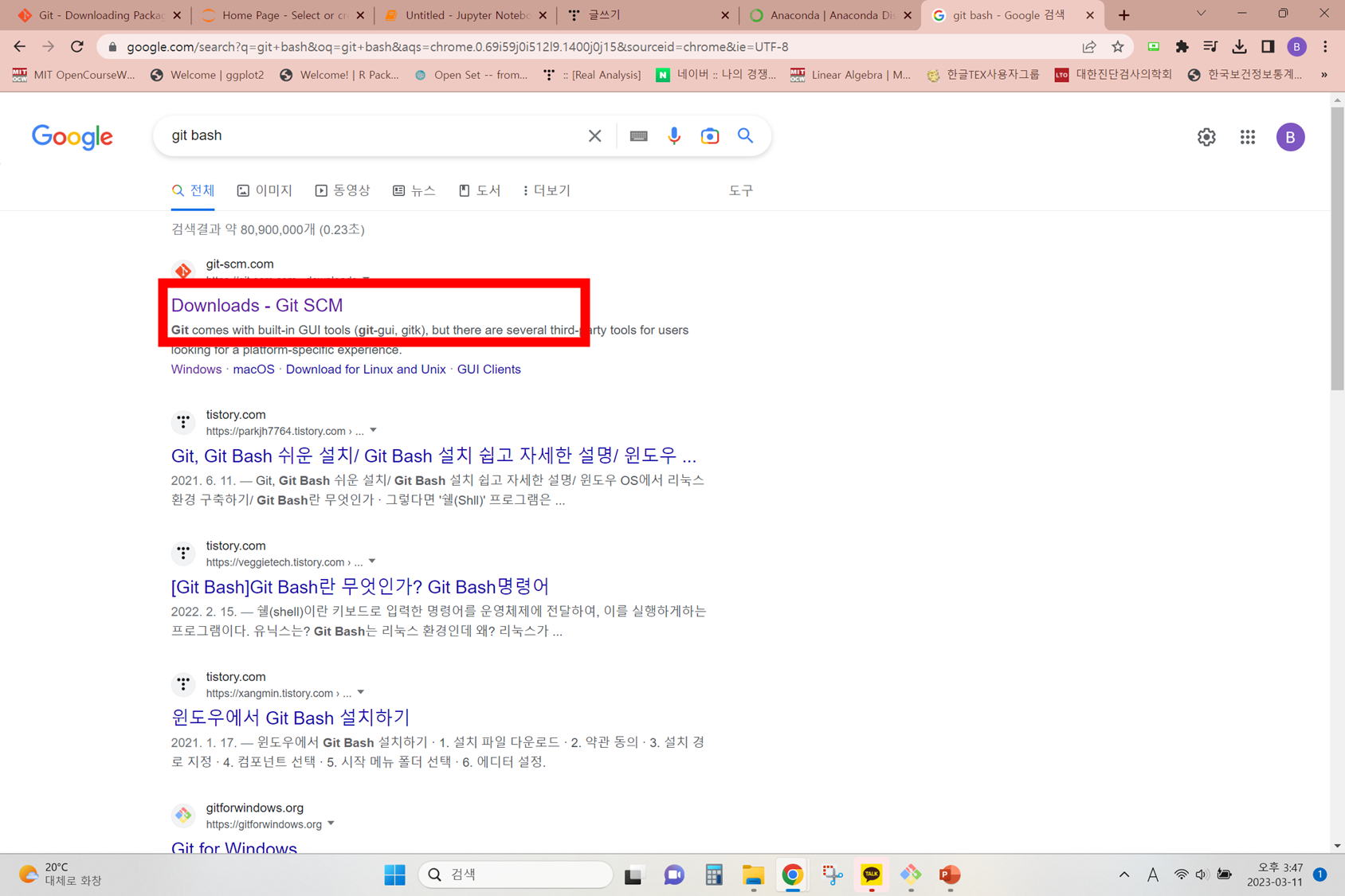Open the 더보기 more filters menu
Viewport: 1345px width, 896px height.
(547, 190)
